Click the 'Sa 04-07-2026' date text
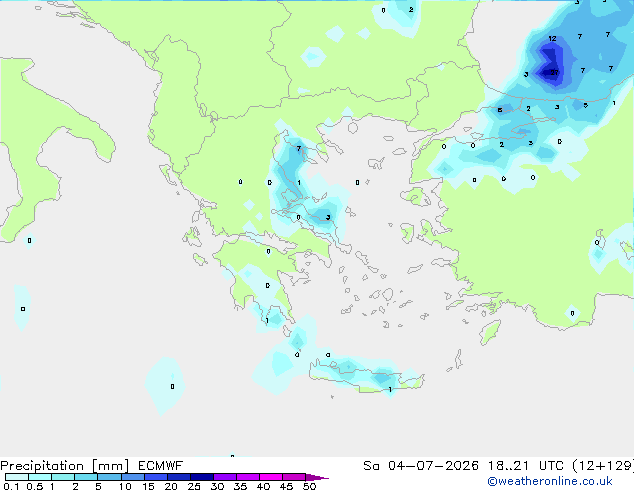This screenshot has width=634, height=490. coord(421,466)
